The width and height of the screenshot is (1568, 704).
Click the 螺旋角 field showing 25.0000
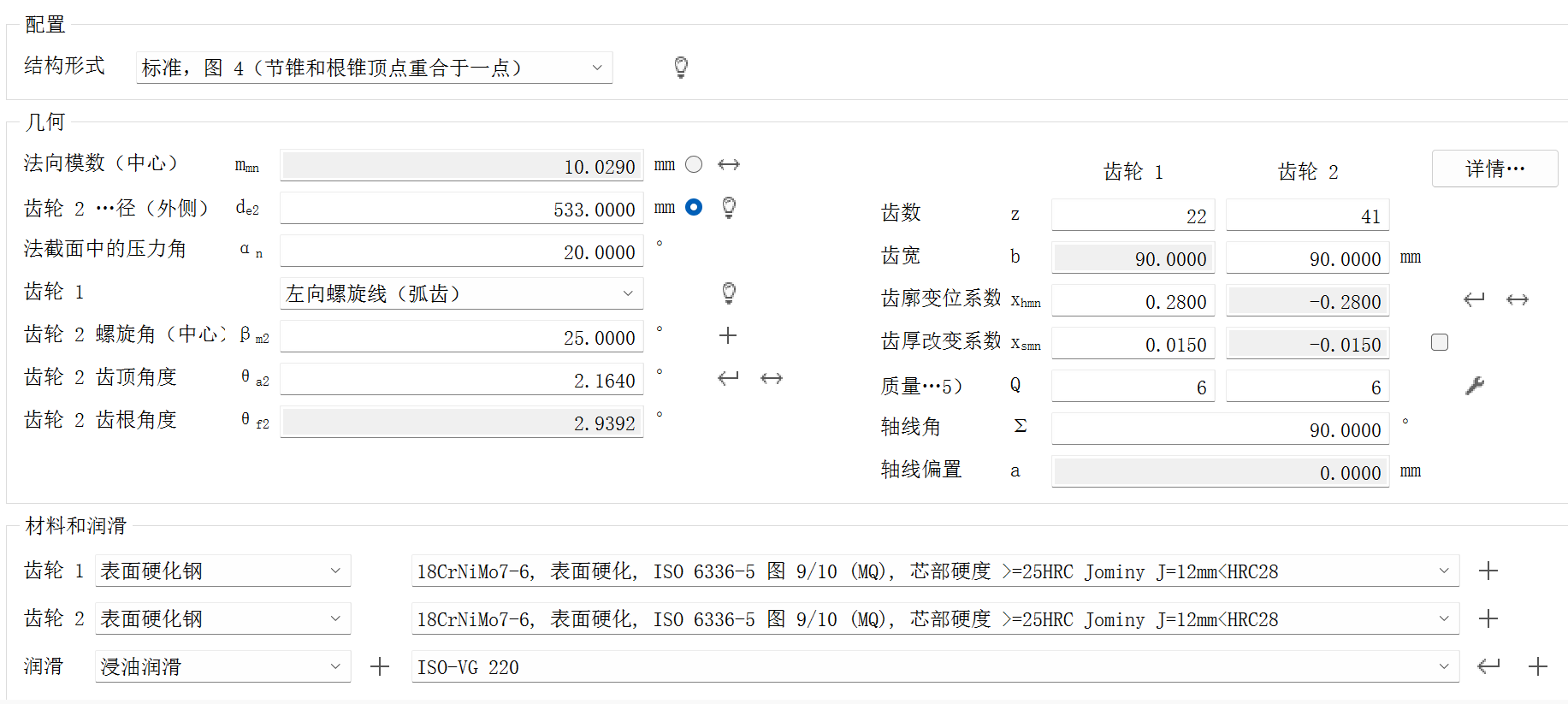click(462, 336)
